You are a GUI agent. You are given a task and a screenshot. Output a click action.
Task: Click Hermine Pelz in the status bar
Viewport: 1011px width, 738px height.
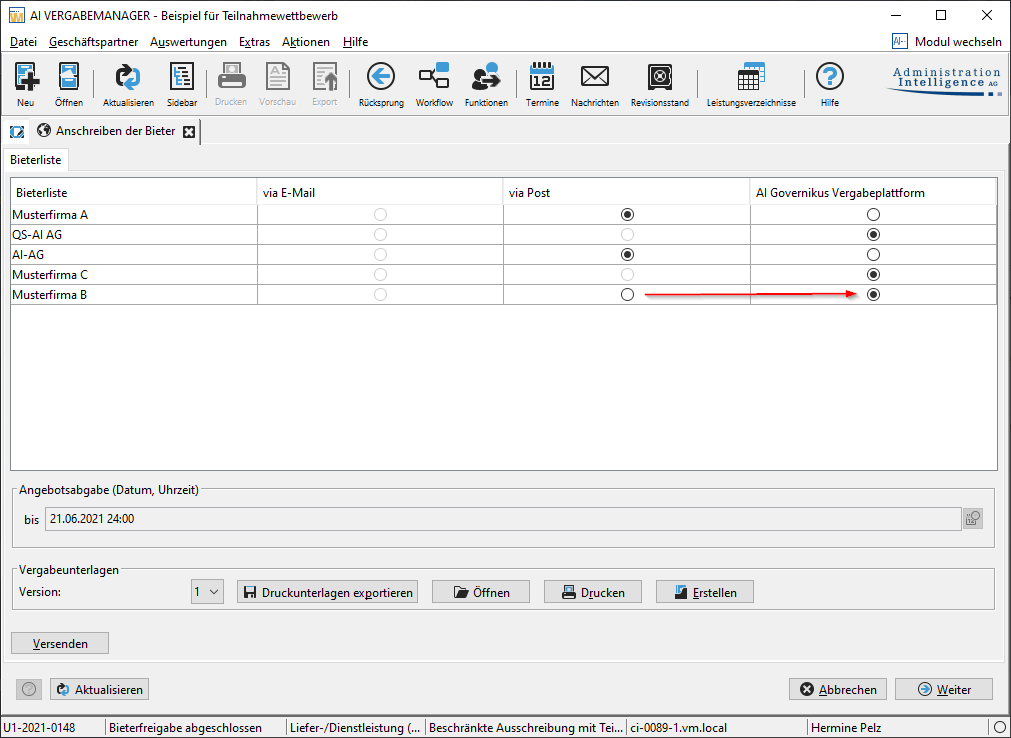847,728
